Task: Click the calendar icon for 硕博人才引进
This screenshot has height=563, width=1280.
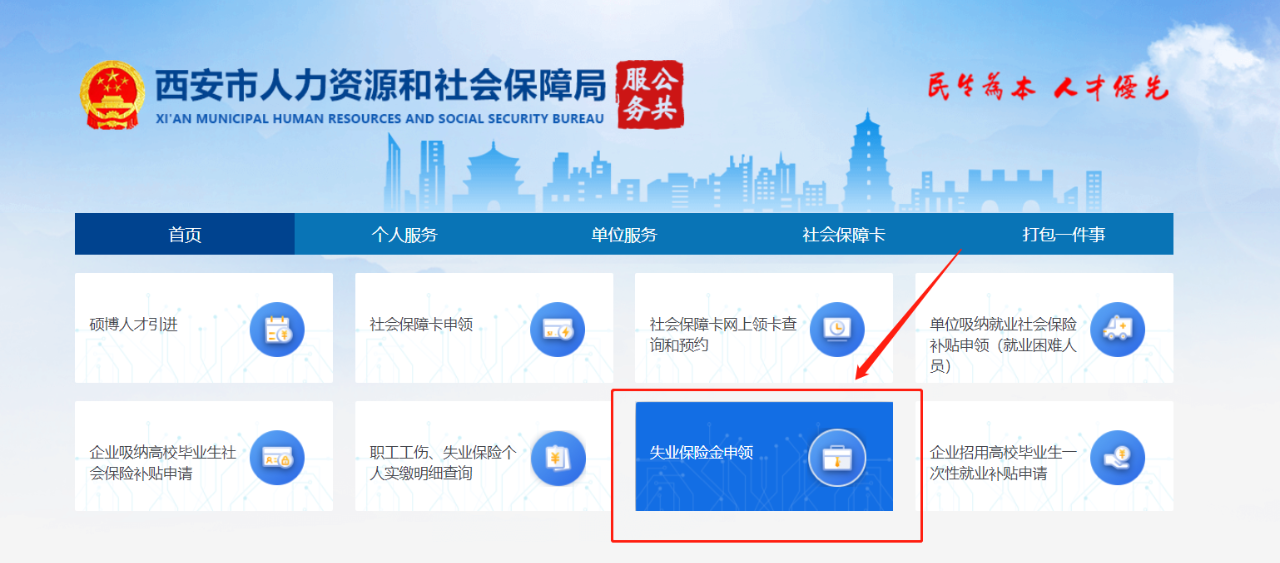Action: (277, 329)
